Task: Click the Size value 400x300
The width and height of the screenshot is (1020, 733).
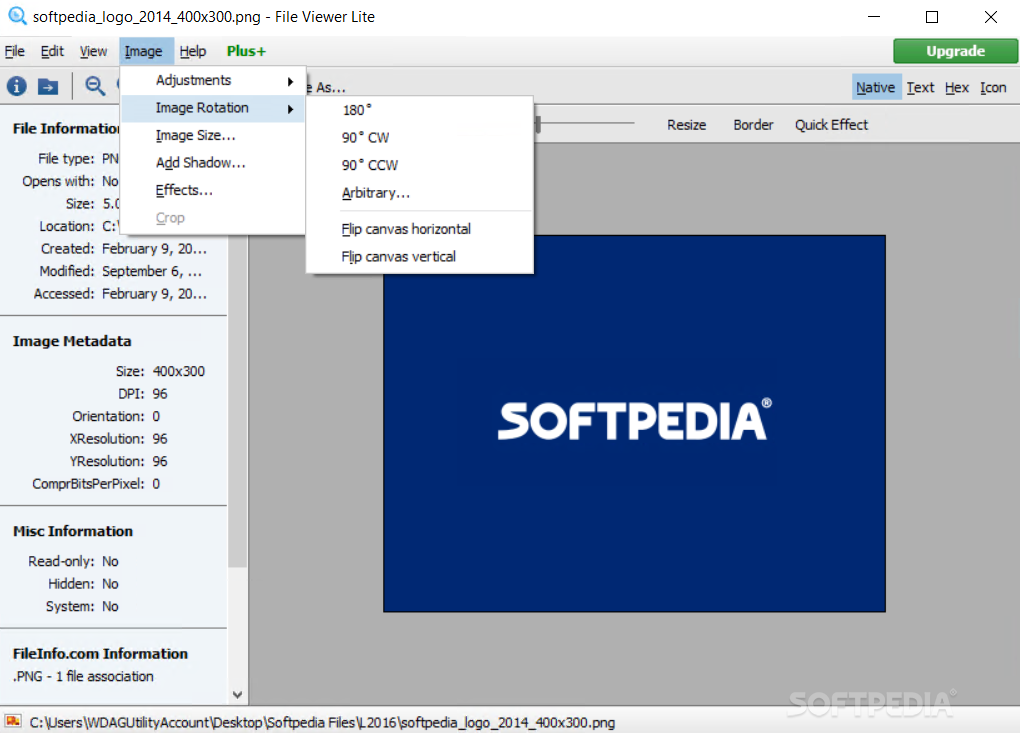Action: (179, 371)
